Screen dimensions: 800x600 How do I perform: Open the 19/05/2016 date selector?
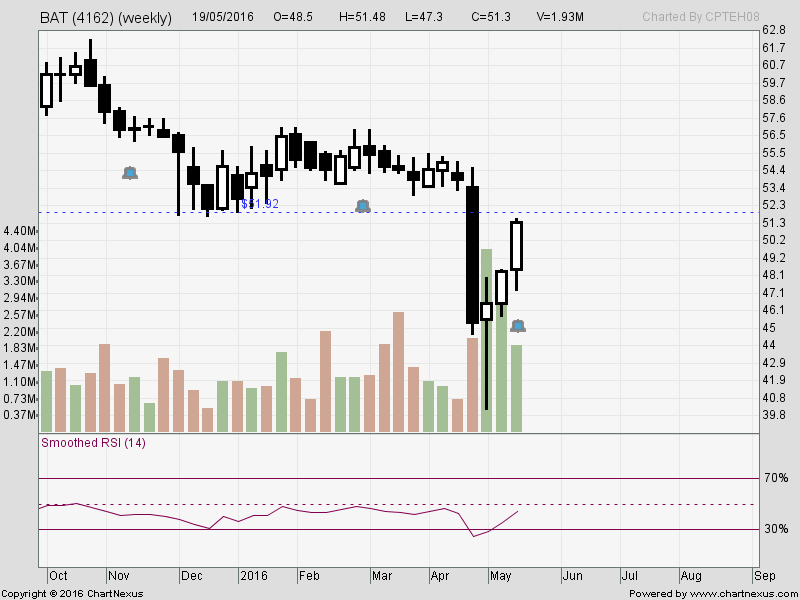click(224, 17)
